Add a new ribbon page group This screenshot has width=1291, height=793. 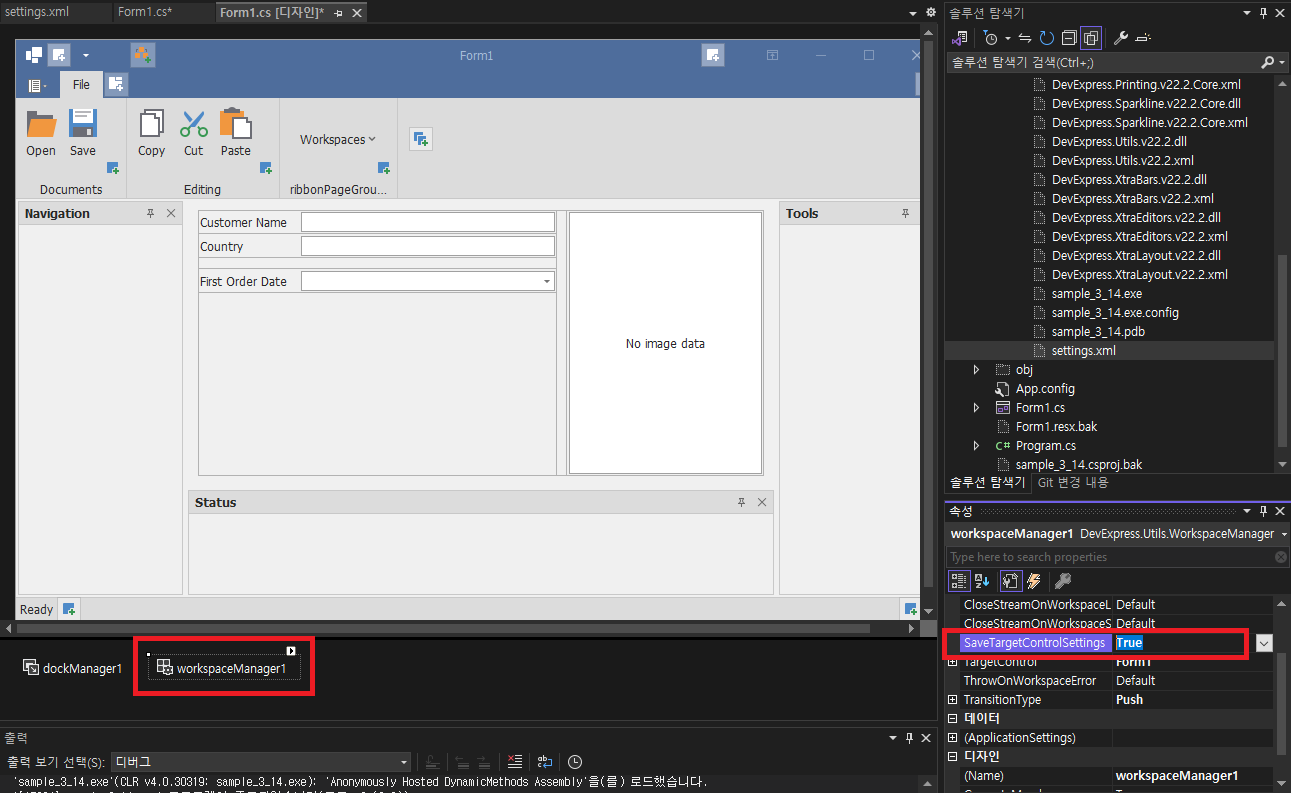click(x=420, y=139)
